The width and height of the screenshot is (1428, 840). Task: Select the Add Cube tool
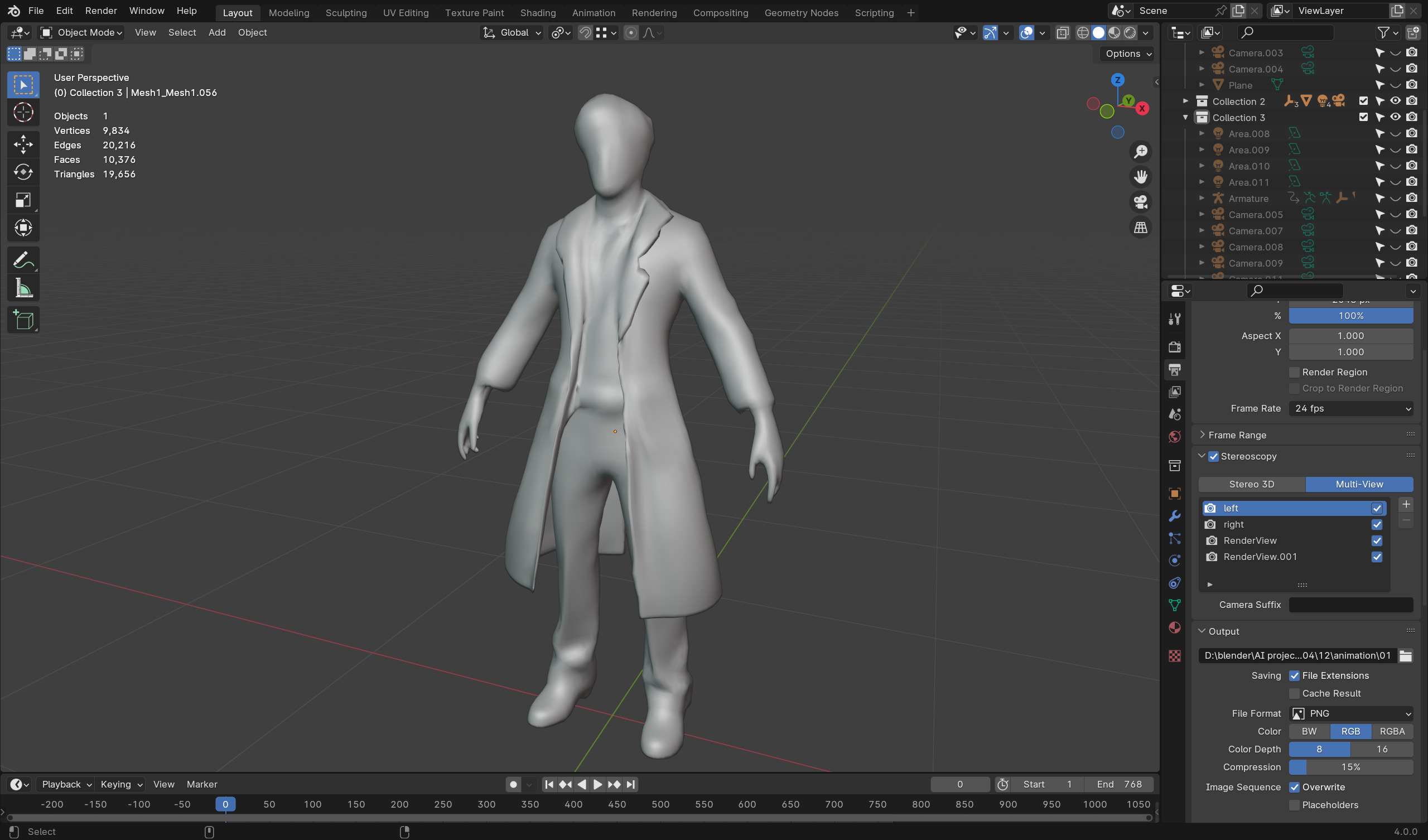point(23,320)
